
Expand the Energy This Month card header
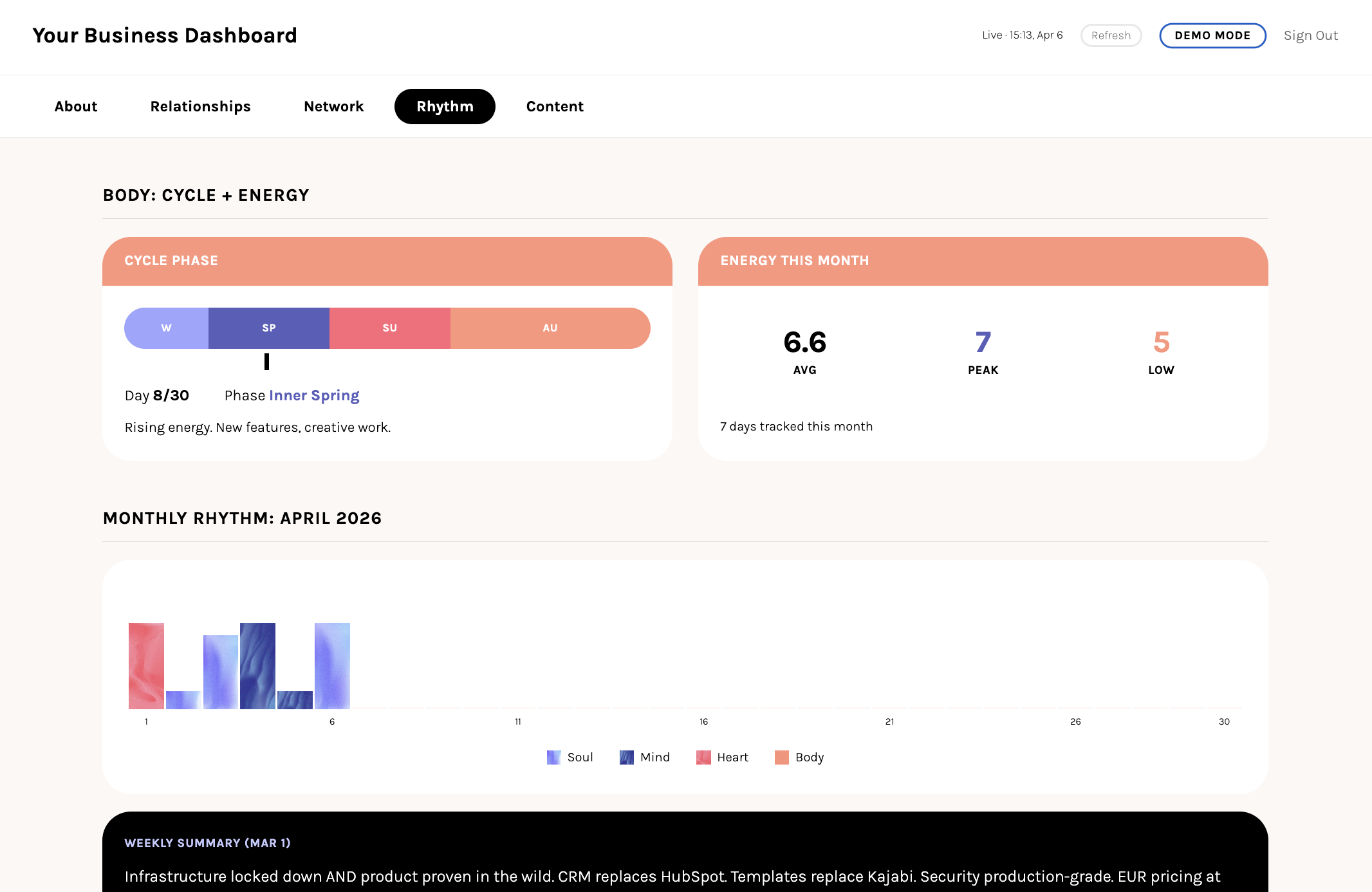(794, 261)
